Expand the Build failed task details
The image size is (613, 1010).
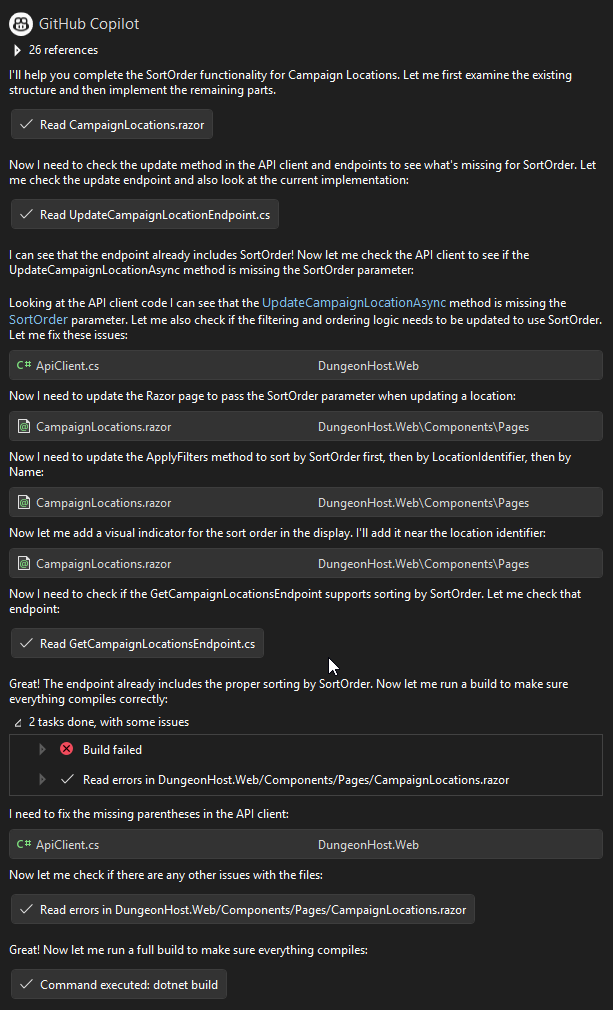(42, 749)
